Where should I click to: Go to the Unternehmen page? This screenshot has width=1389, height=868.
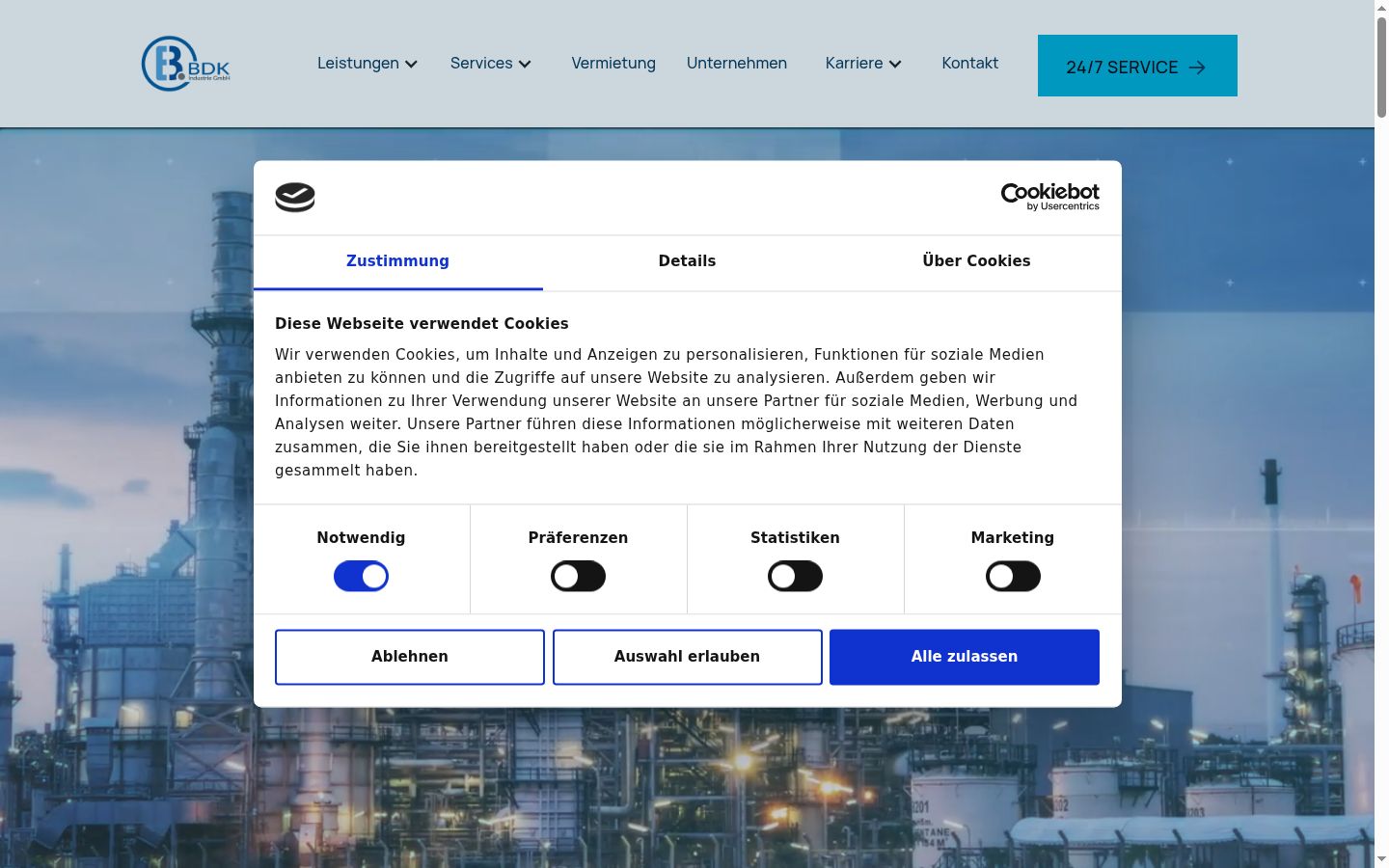click(737, 64)
